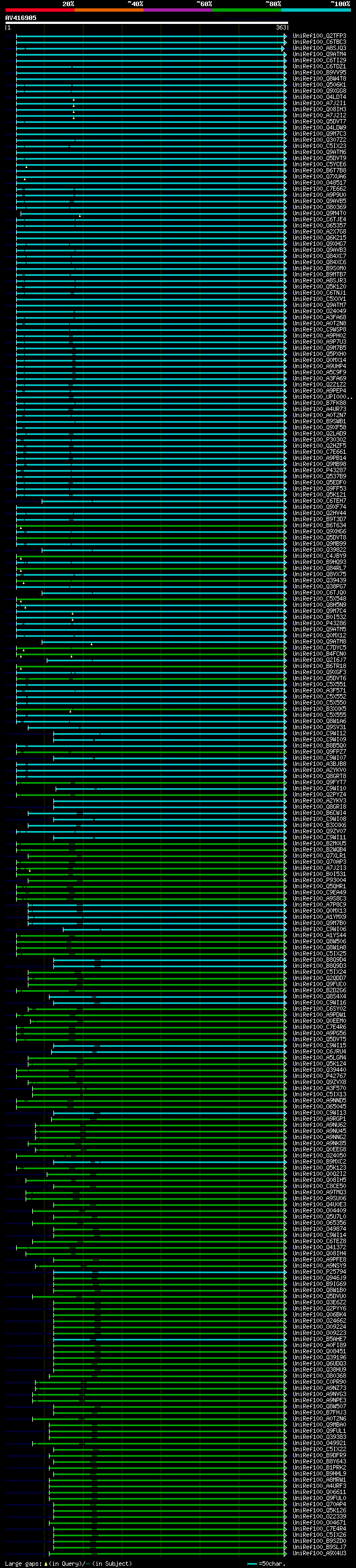Click hit label UniRef100_Q9M7C3
This screenshot has height=1568, width=356.
point(319,134)
